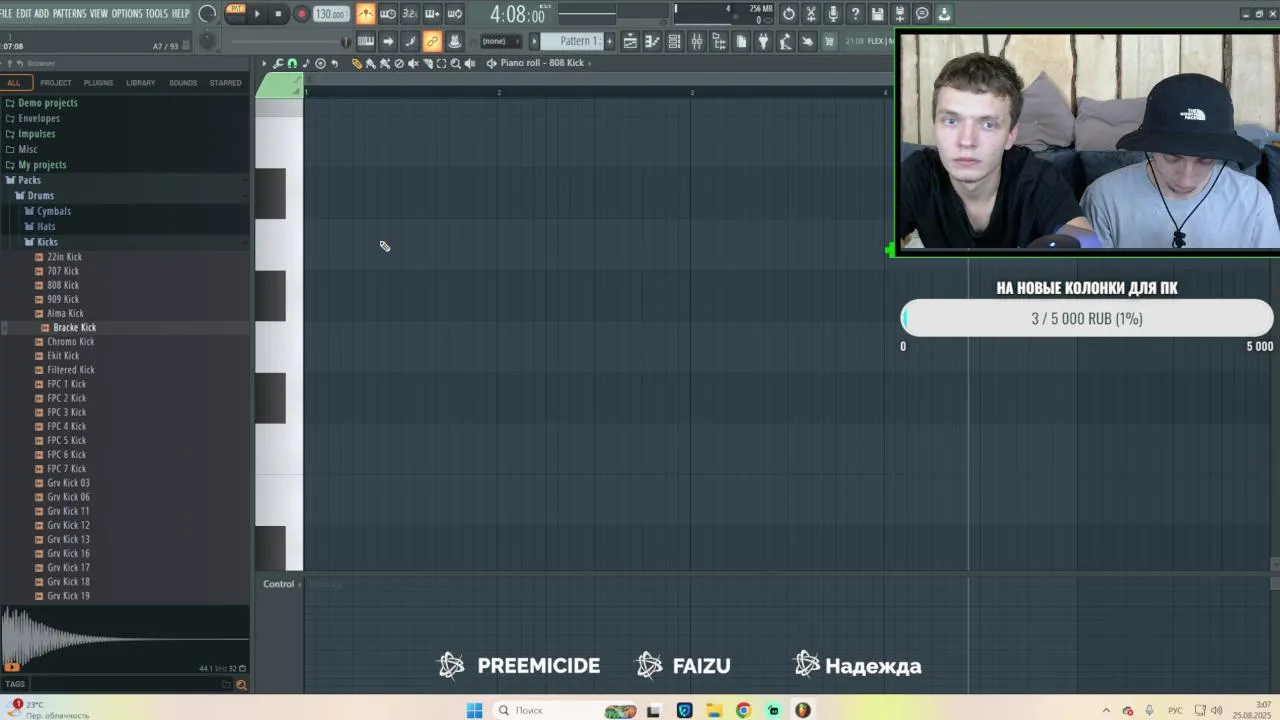This screenshot has width=1280, height=720.
Task: Click the question mark help icon
Action: point(855,14)
